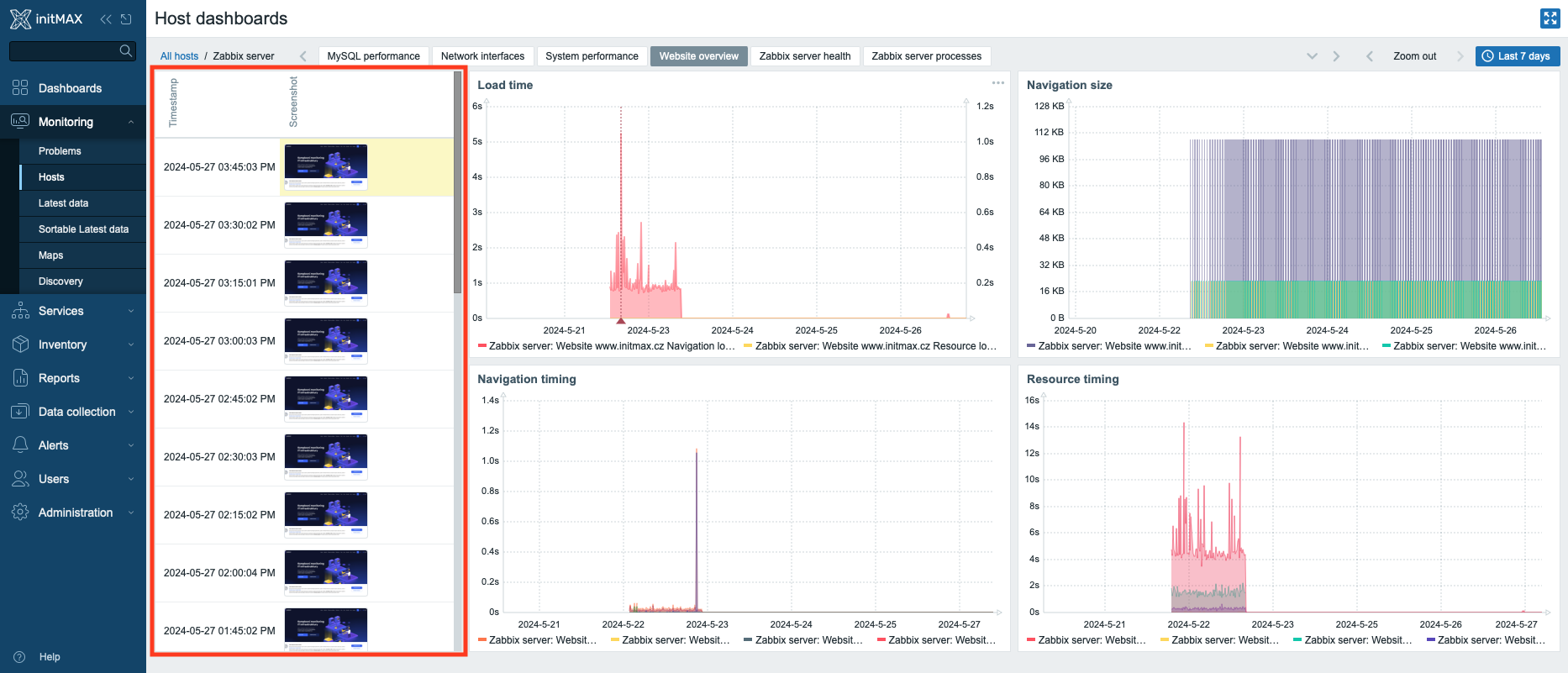This screenshot has width=1568, height=673.
Task: Switch to the System performance tab
Action: tap(592, 56)
